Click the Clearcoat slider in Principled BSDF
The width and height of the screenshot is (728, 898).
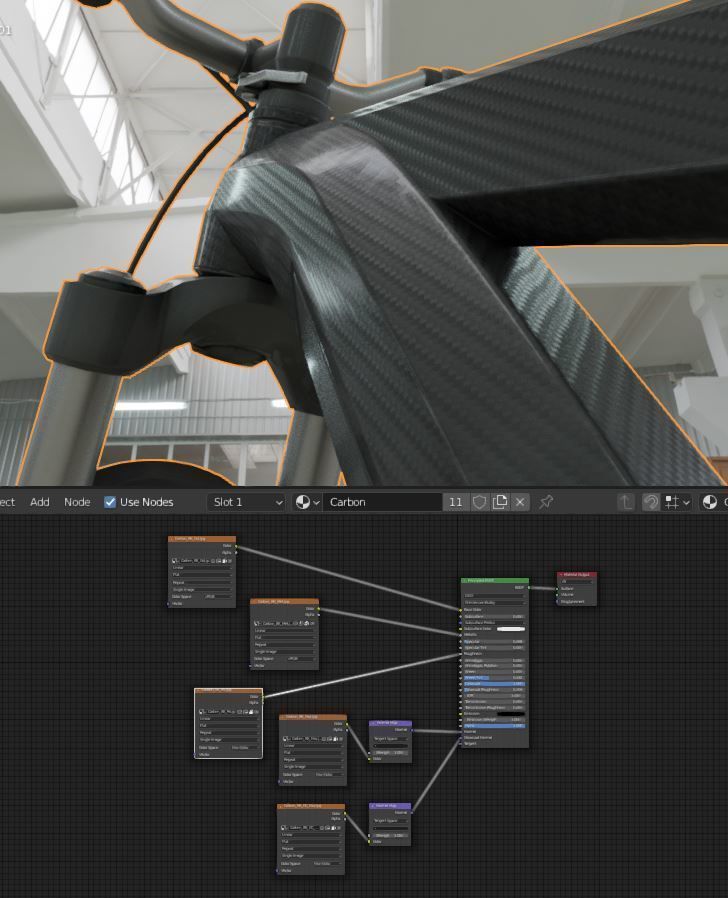point(495,684)
